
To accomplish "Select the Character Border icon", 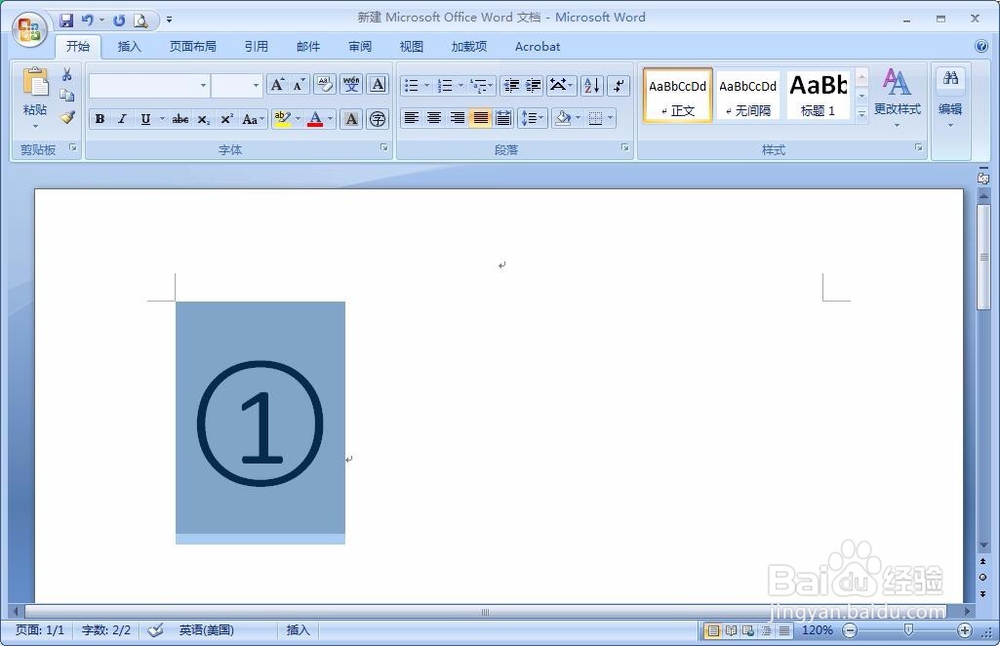I will click(x=377, y=85).
